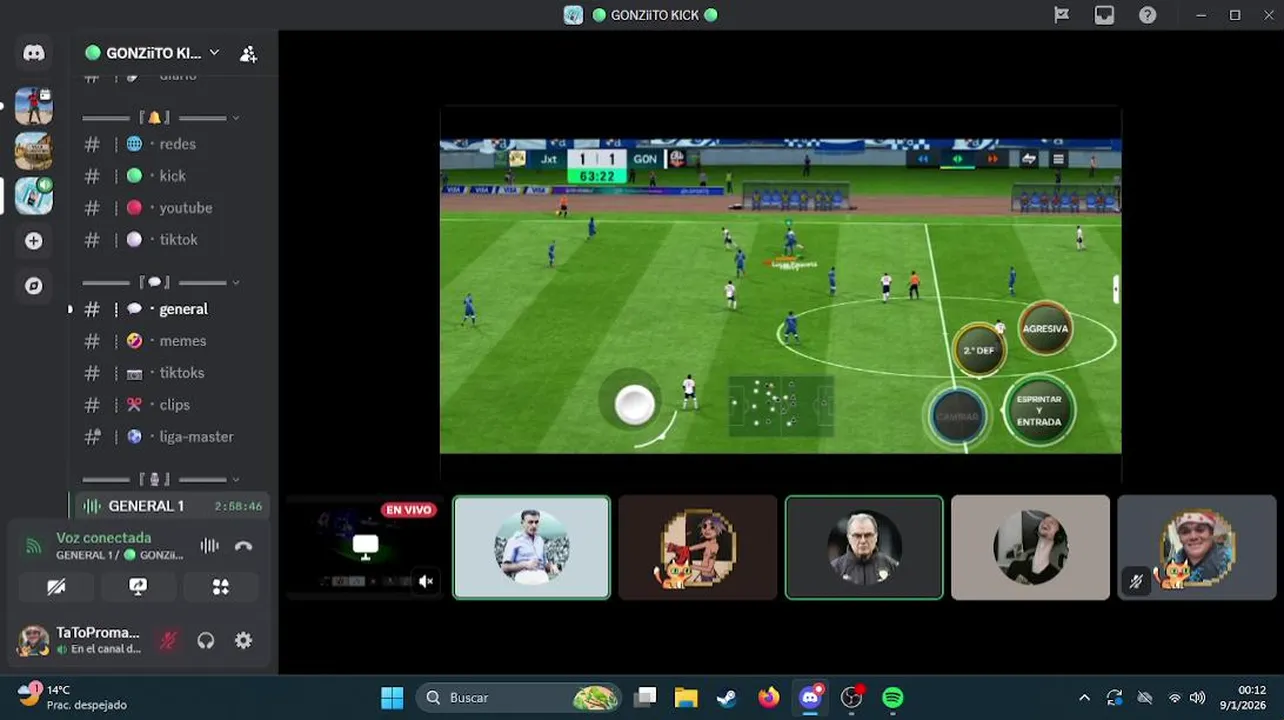The height and width of the screenshot is (720, 1284).
Task: Toggle deafen headphones icon
Action: (206, 641)
